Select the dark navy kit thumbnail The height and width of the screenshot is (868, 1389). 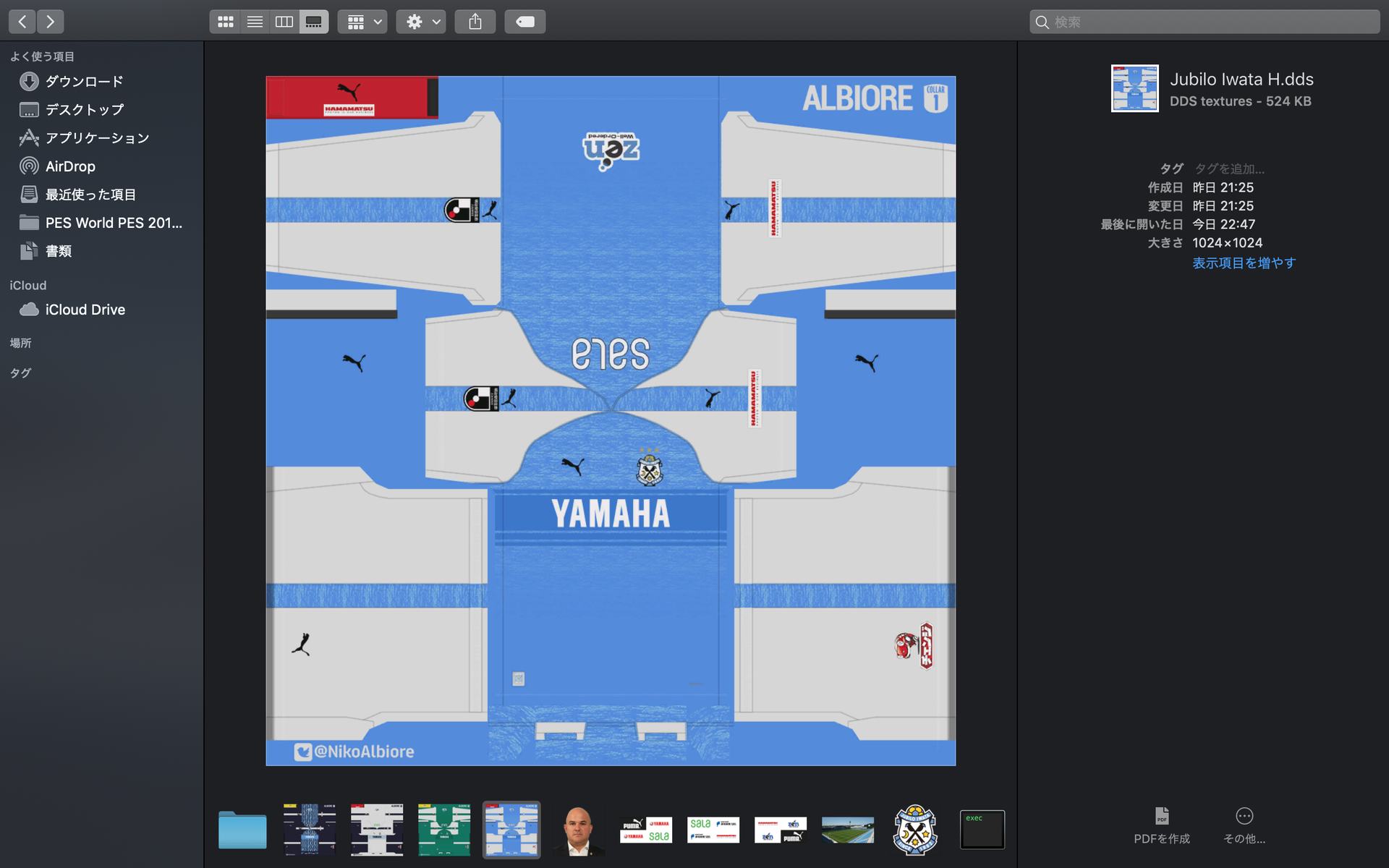pyautogui.click(x=310, y=830)
